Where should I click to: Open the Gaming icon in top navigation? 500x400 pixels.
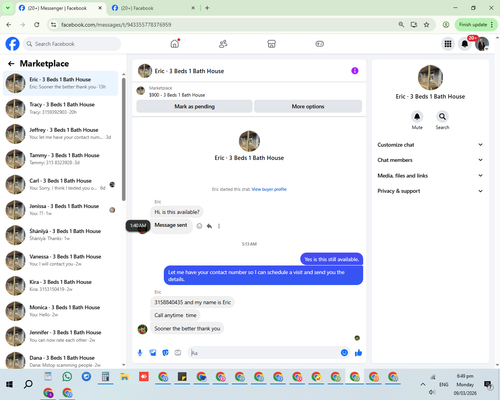pyautogui.click(x=319, y=44)
